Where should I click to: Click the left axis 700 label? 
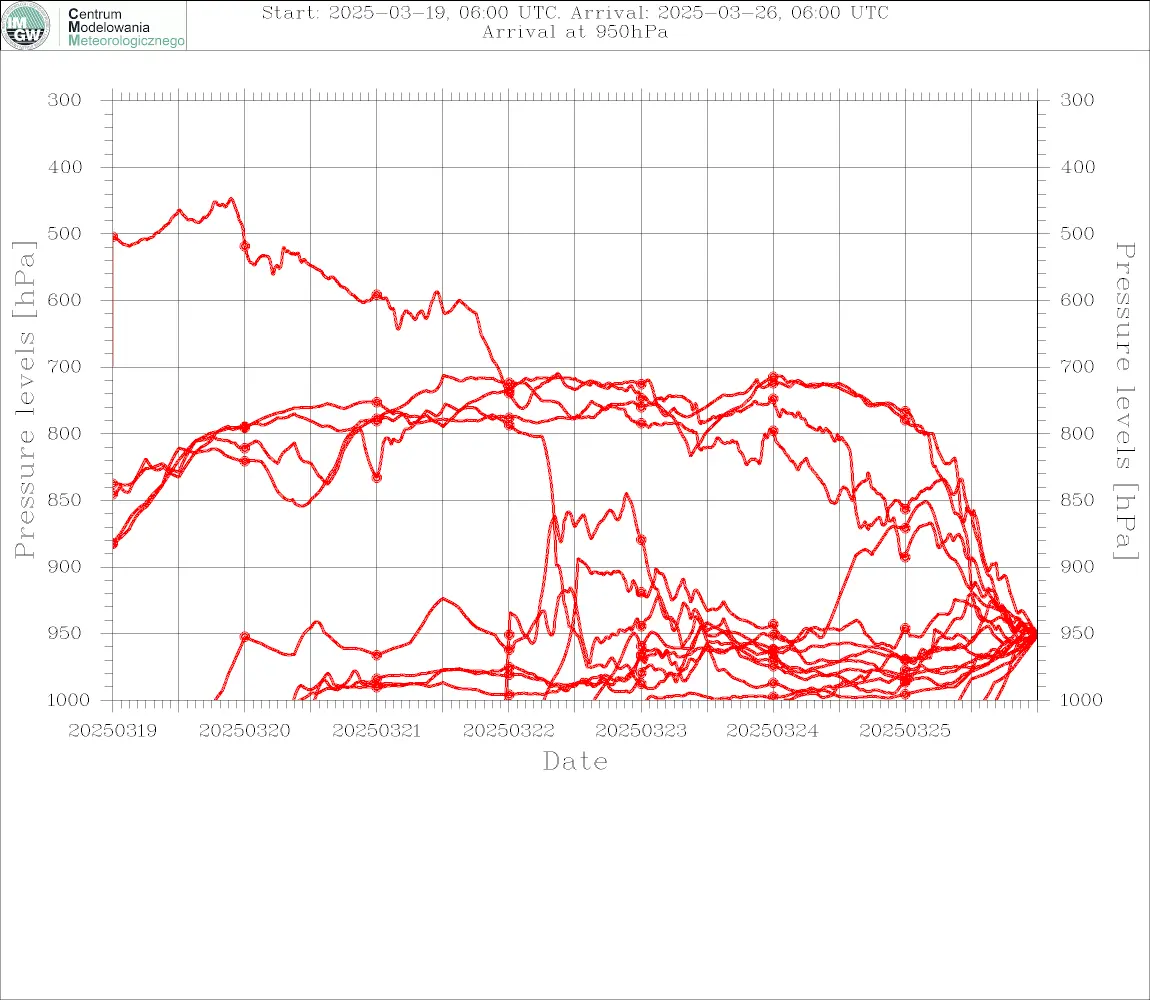pyautogui.click(x=65, y=367)
